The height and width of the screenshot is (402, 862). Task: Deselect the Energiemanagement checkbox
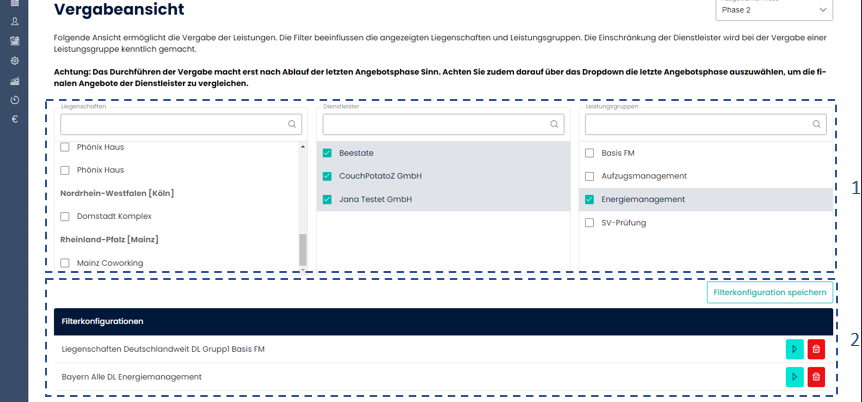click(x=590, y=200)
